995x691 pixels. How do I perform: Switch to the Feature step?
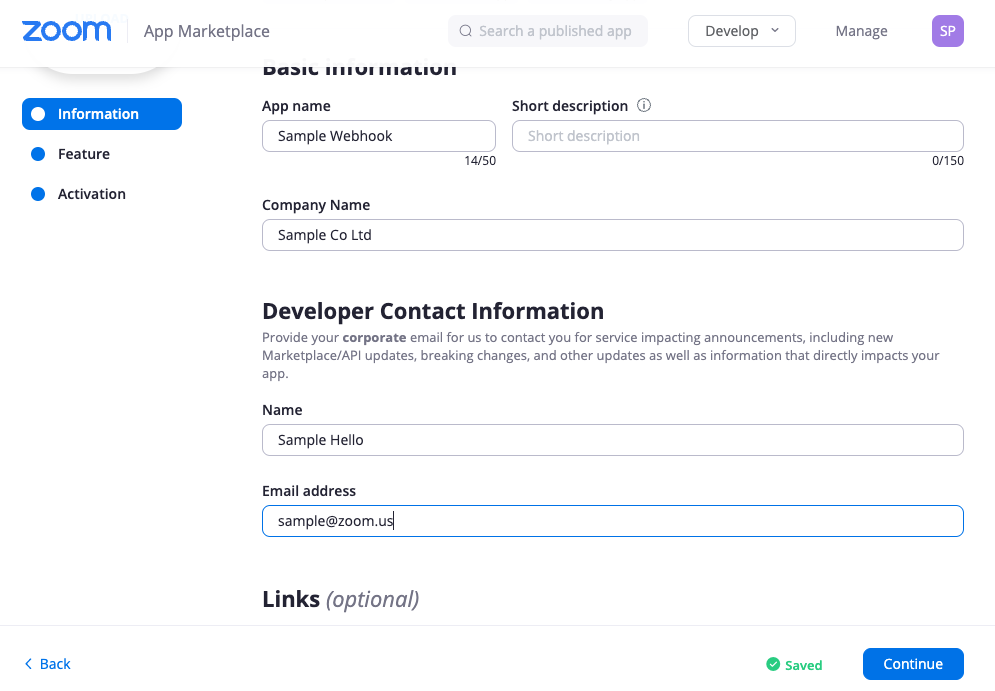(x=83, y=154)
